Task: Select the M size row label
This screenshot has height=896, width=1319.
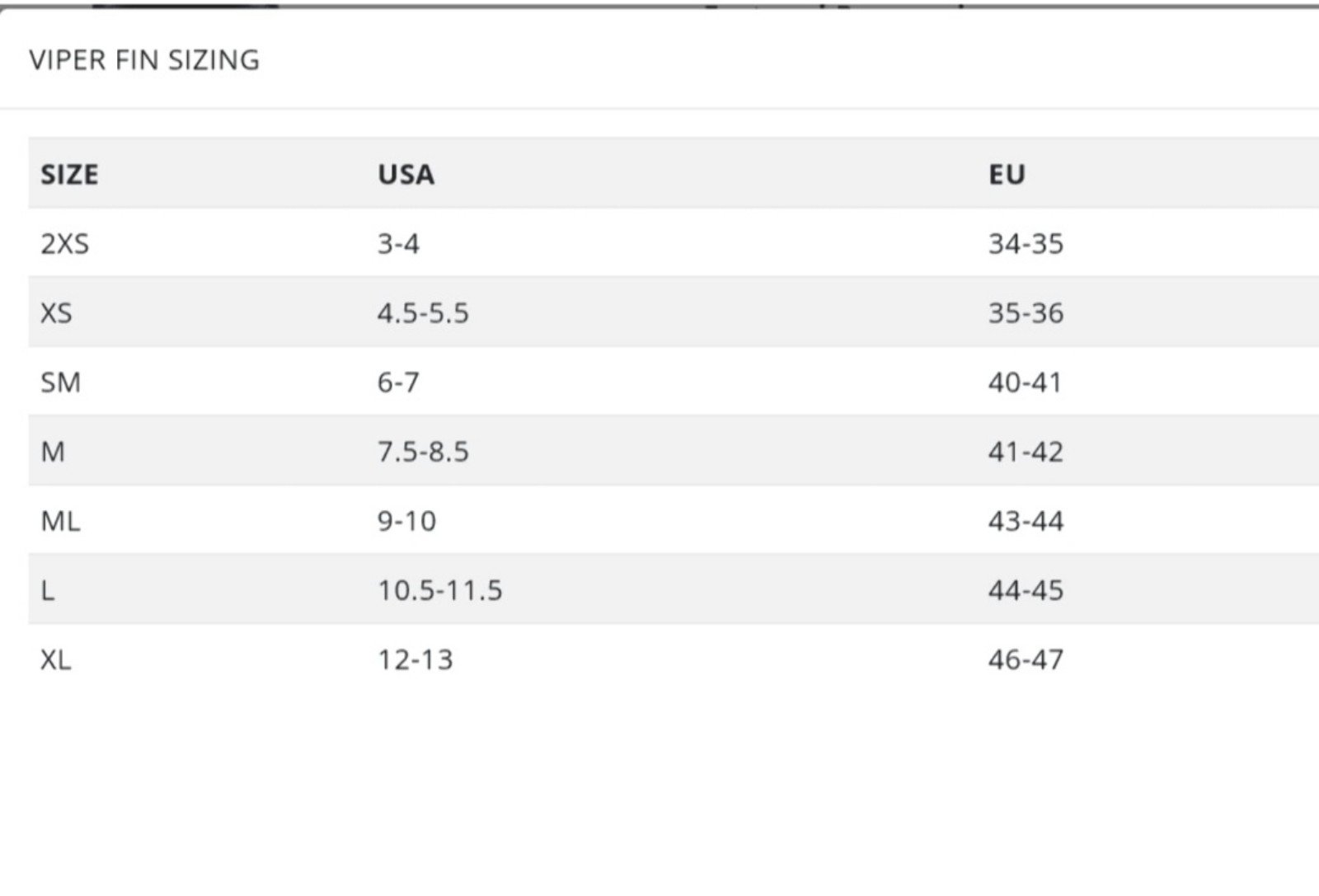Action: point(52,452)
